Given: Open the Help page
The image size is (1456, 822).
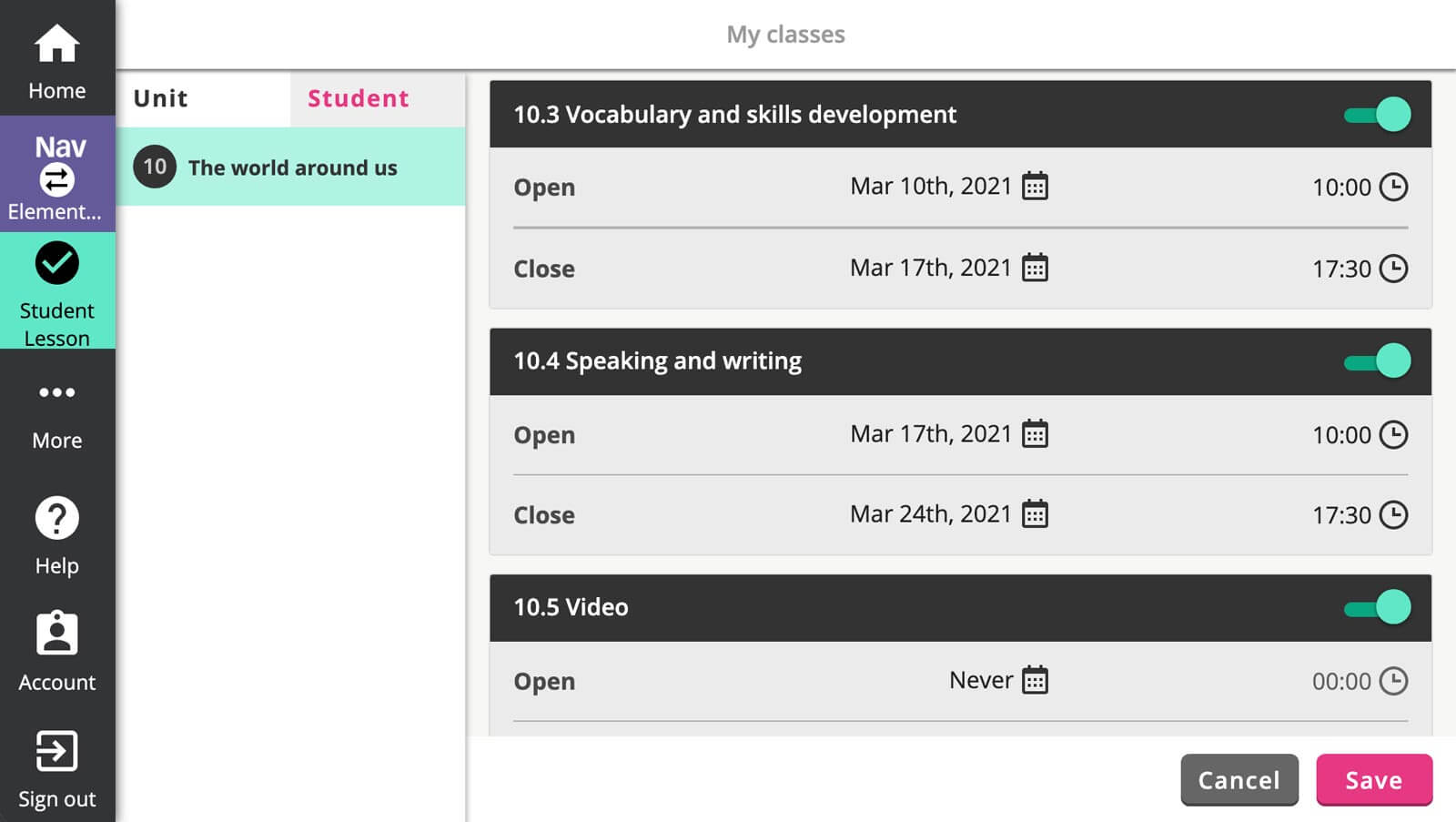Looking at the screenshot, I should pyautogui.click(x=56, y=535).
